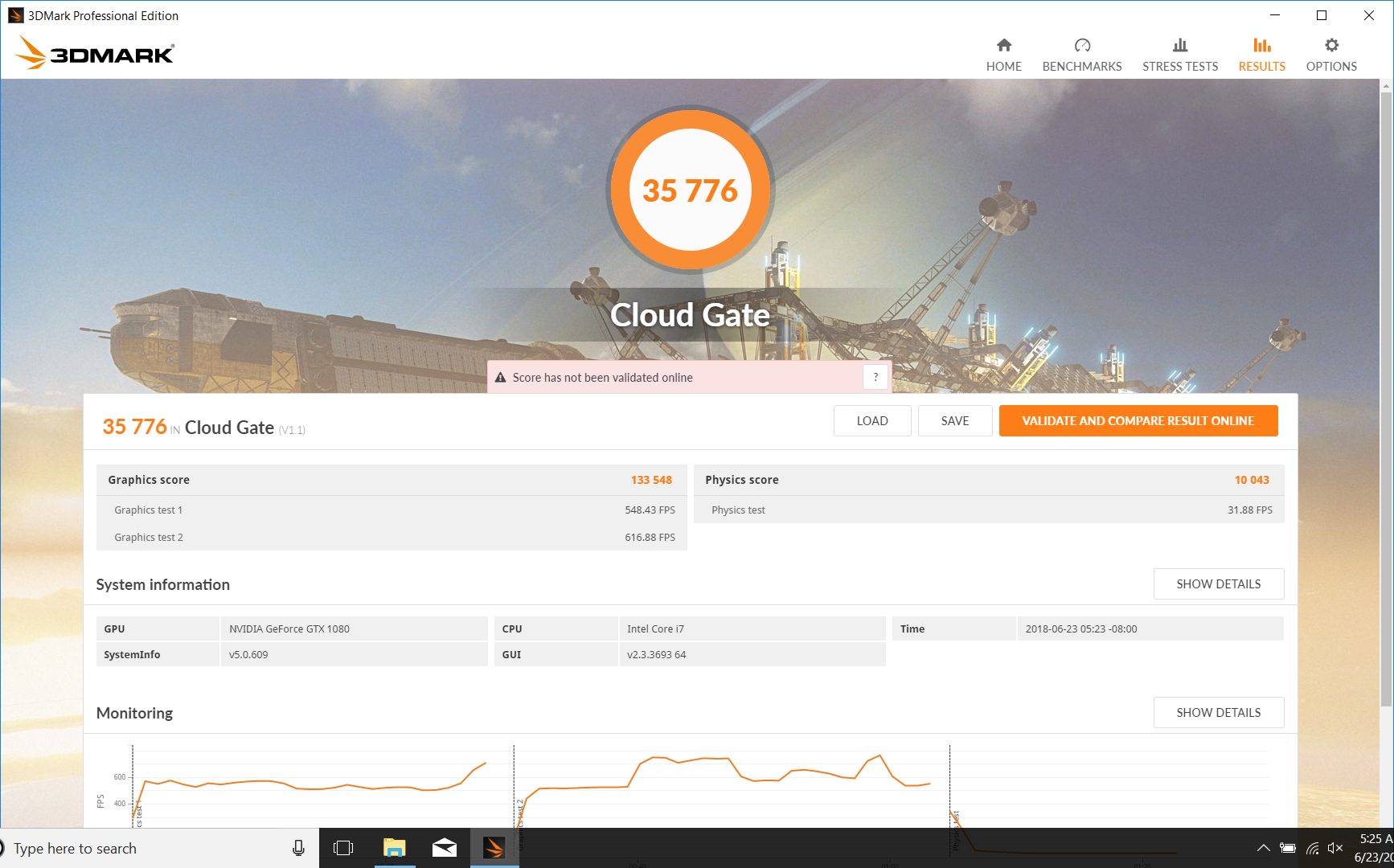Viewport: 1394px width, 868px height.
Task: Click the microphone icon in search box
Action: (298, 848)
